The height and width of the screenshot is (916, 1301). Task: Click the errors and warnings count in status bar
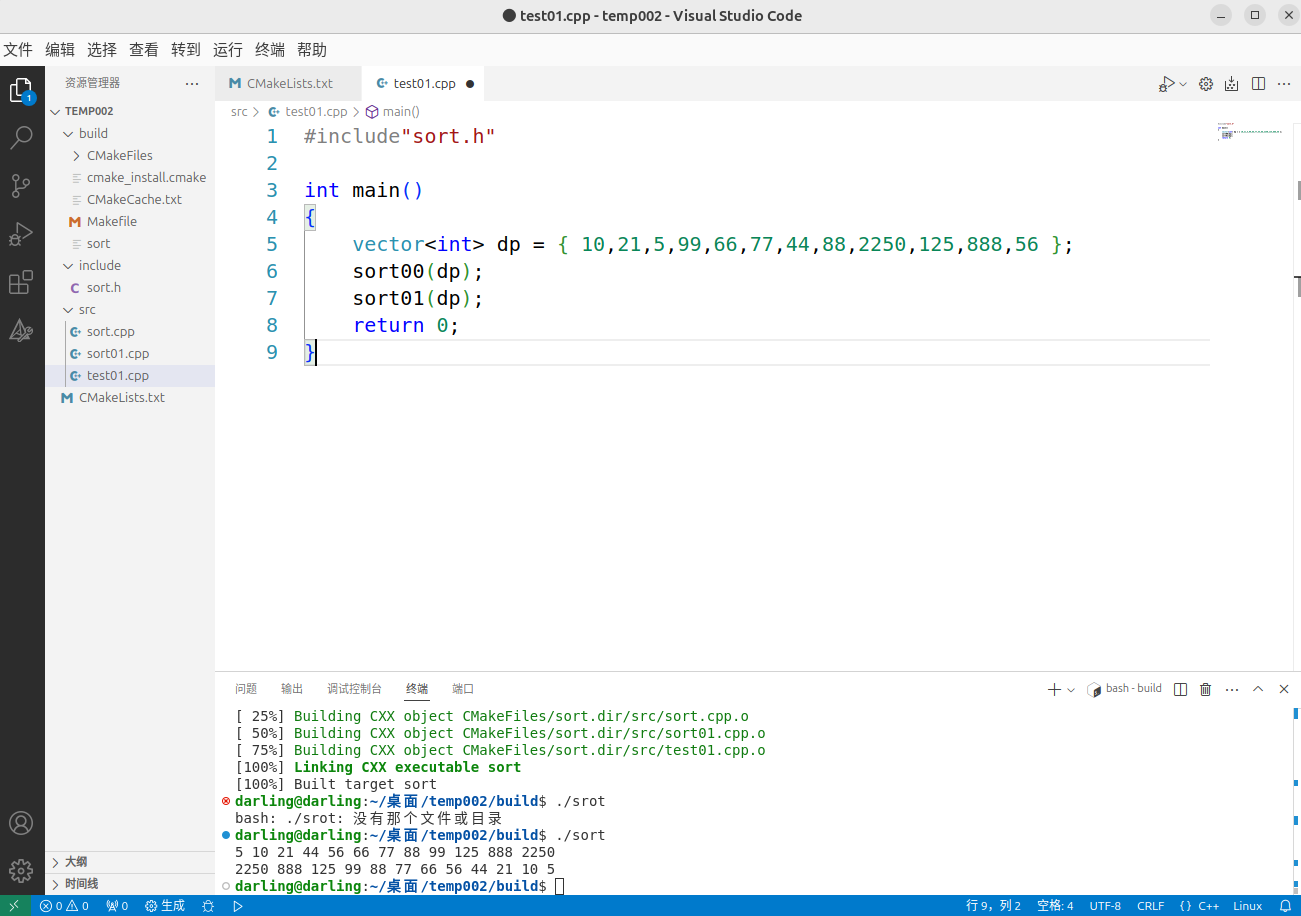pyautogui.click(x=64, y=906)
